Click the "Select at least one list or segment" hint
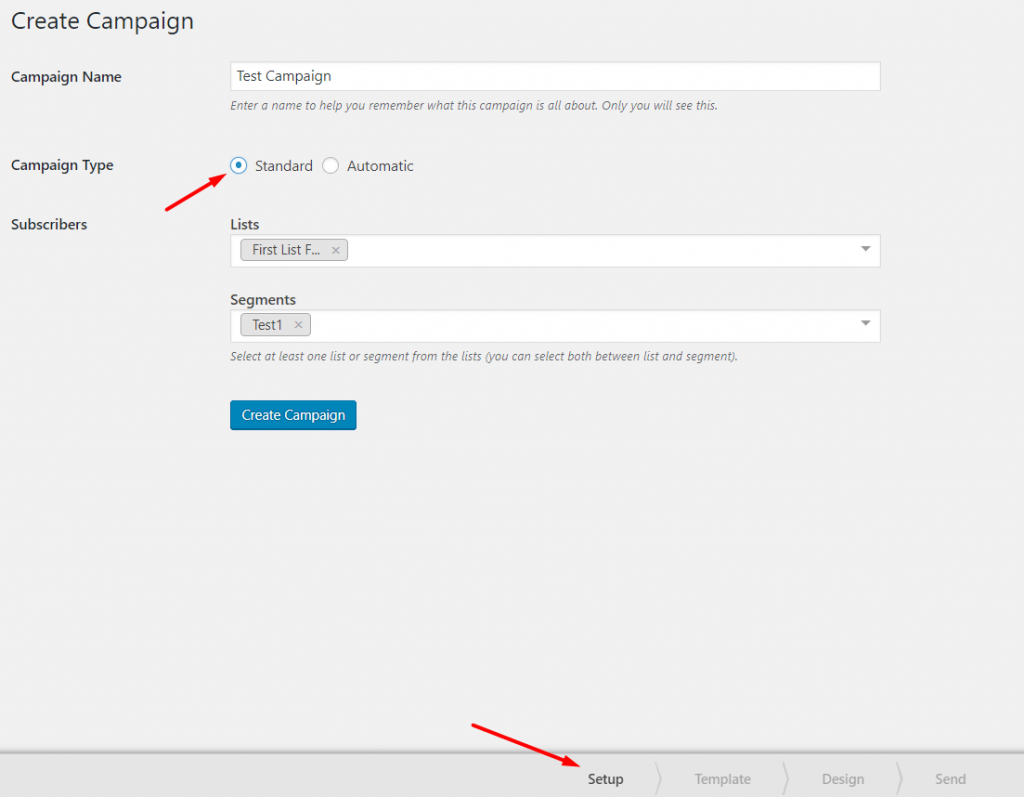Image resolution: width=1024 pixels, height=797 pixels. 484,357
